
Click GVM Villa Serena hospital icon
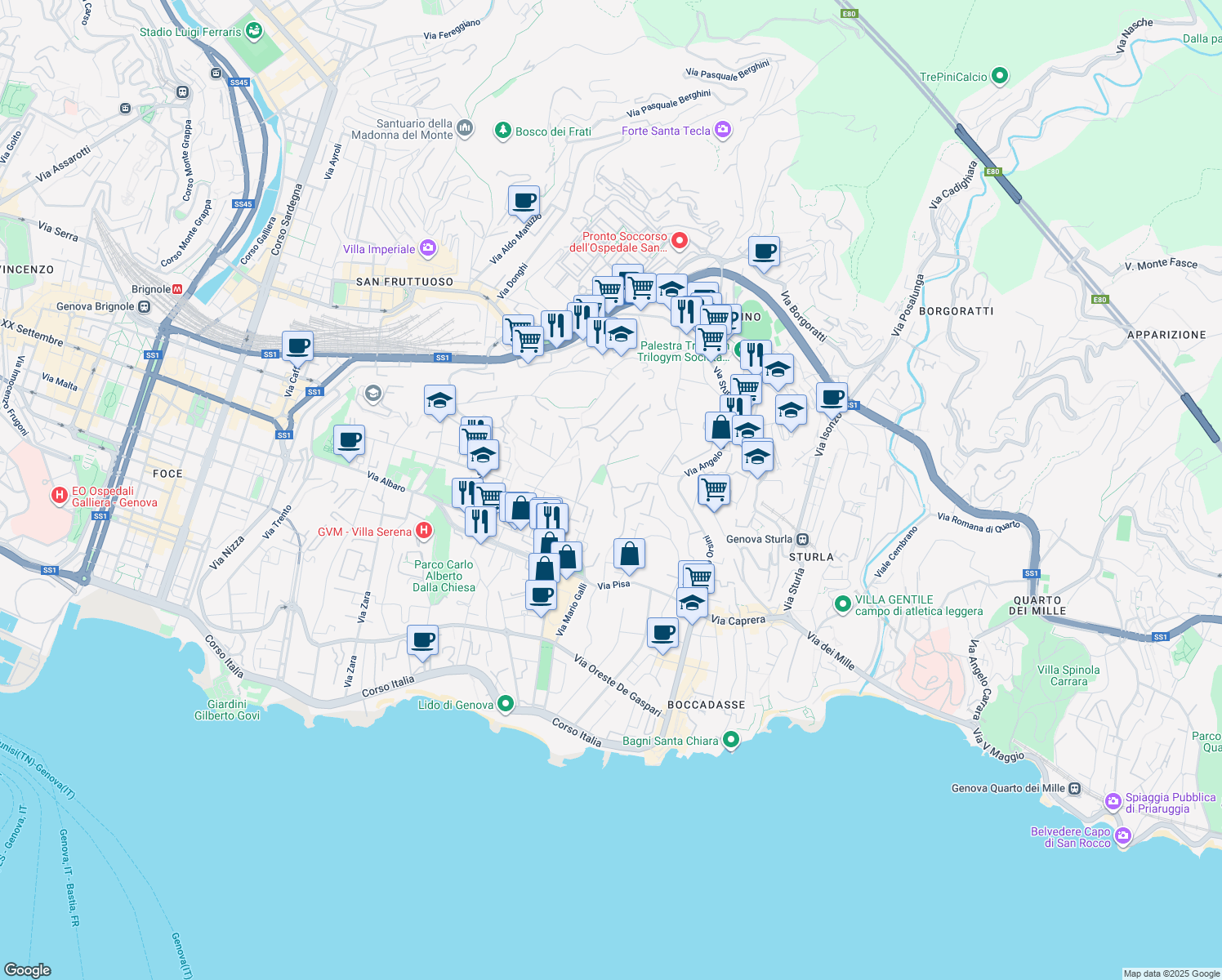424,531
